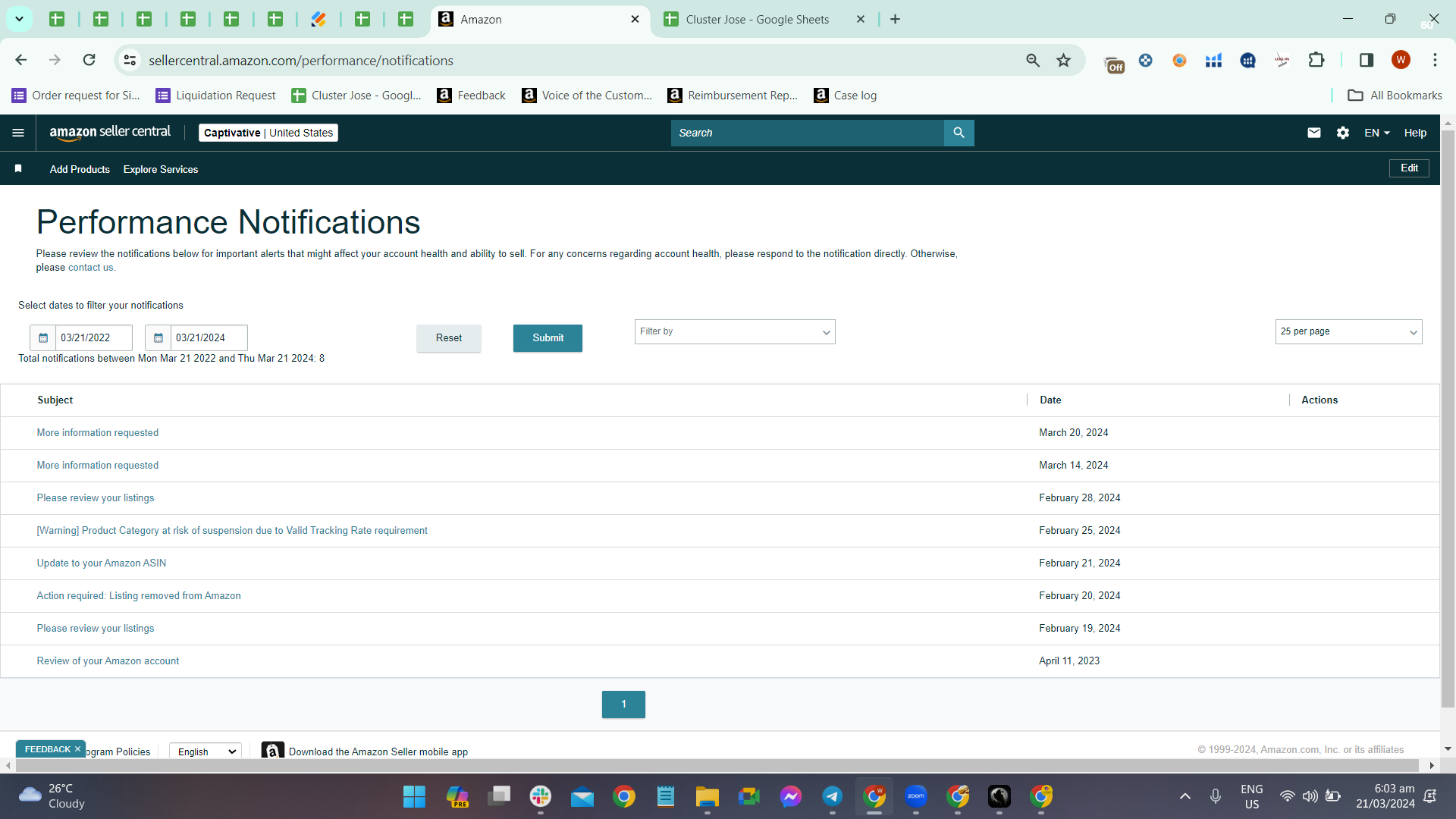This screenshot has height=819, width=1456.
Task: Show hidden system tray icons
Action: [1185, 796]
